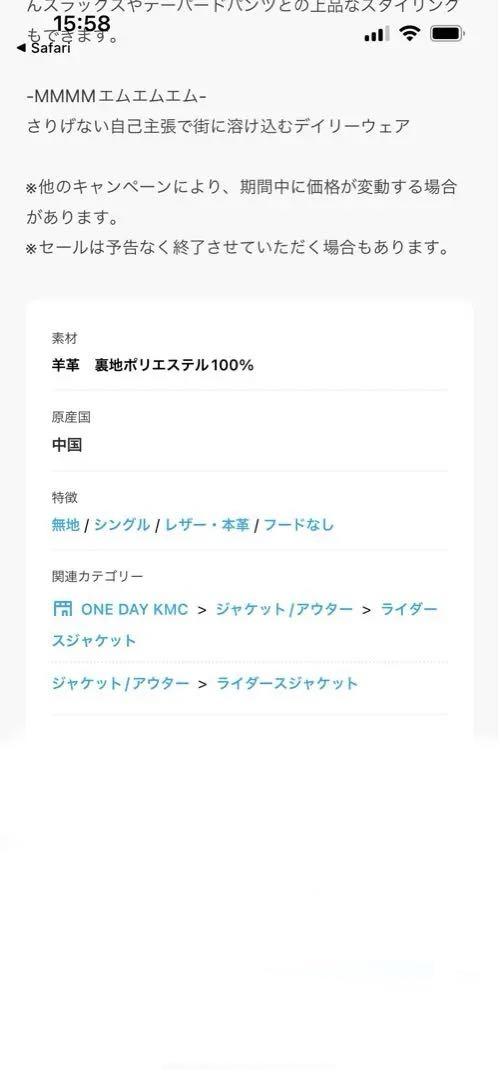Screen dimensions: 500x1080
Task: Tap the 15:58 clock in the status bar
Action: [82, 26]
